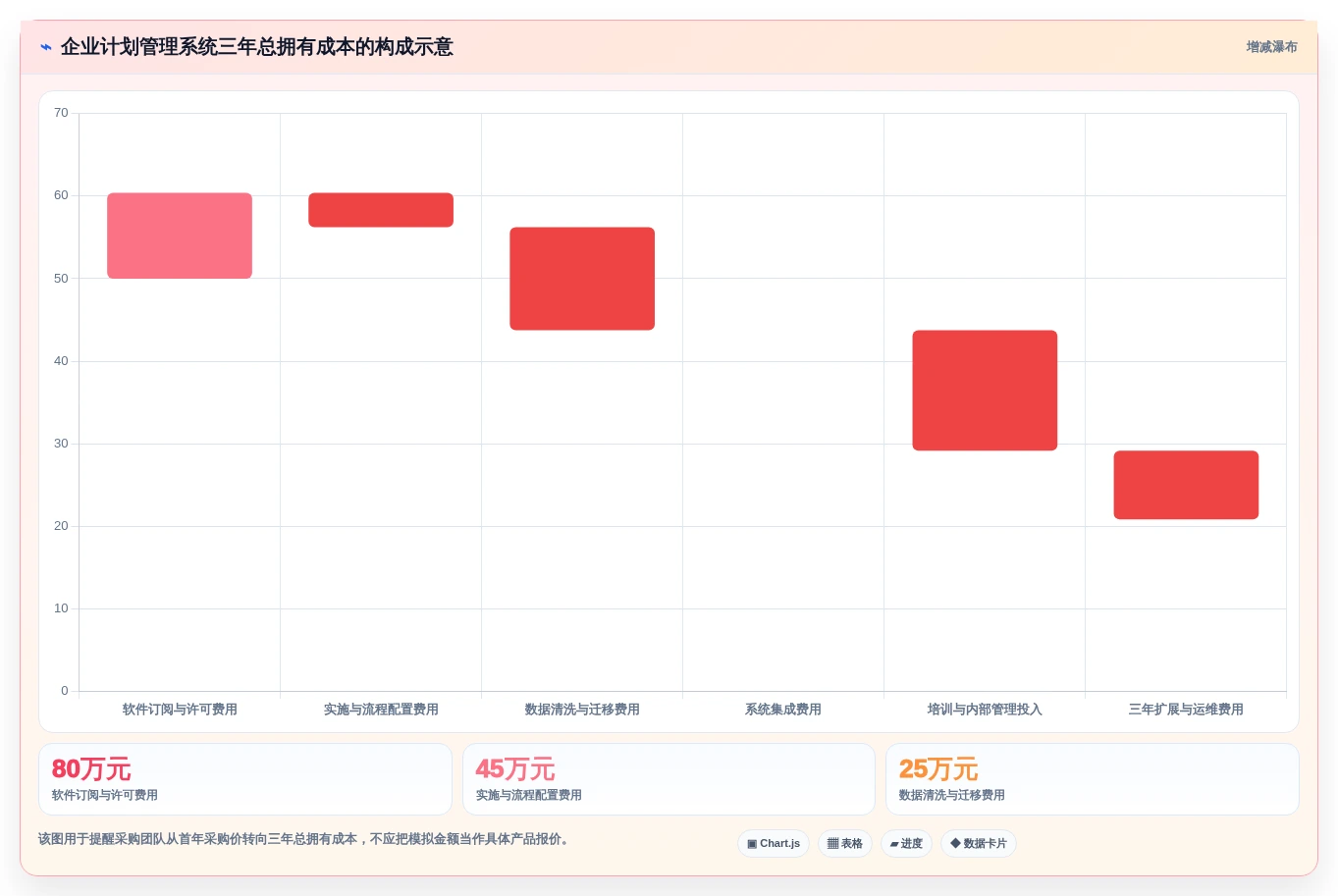Click the y-axis value 40

tap(61, 361)
